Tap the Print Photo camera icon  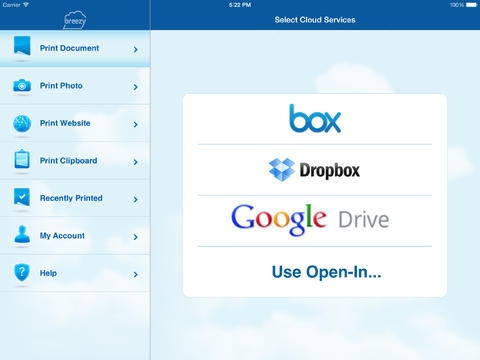tap(22, 86)
